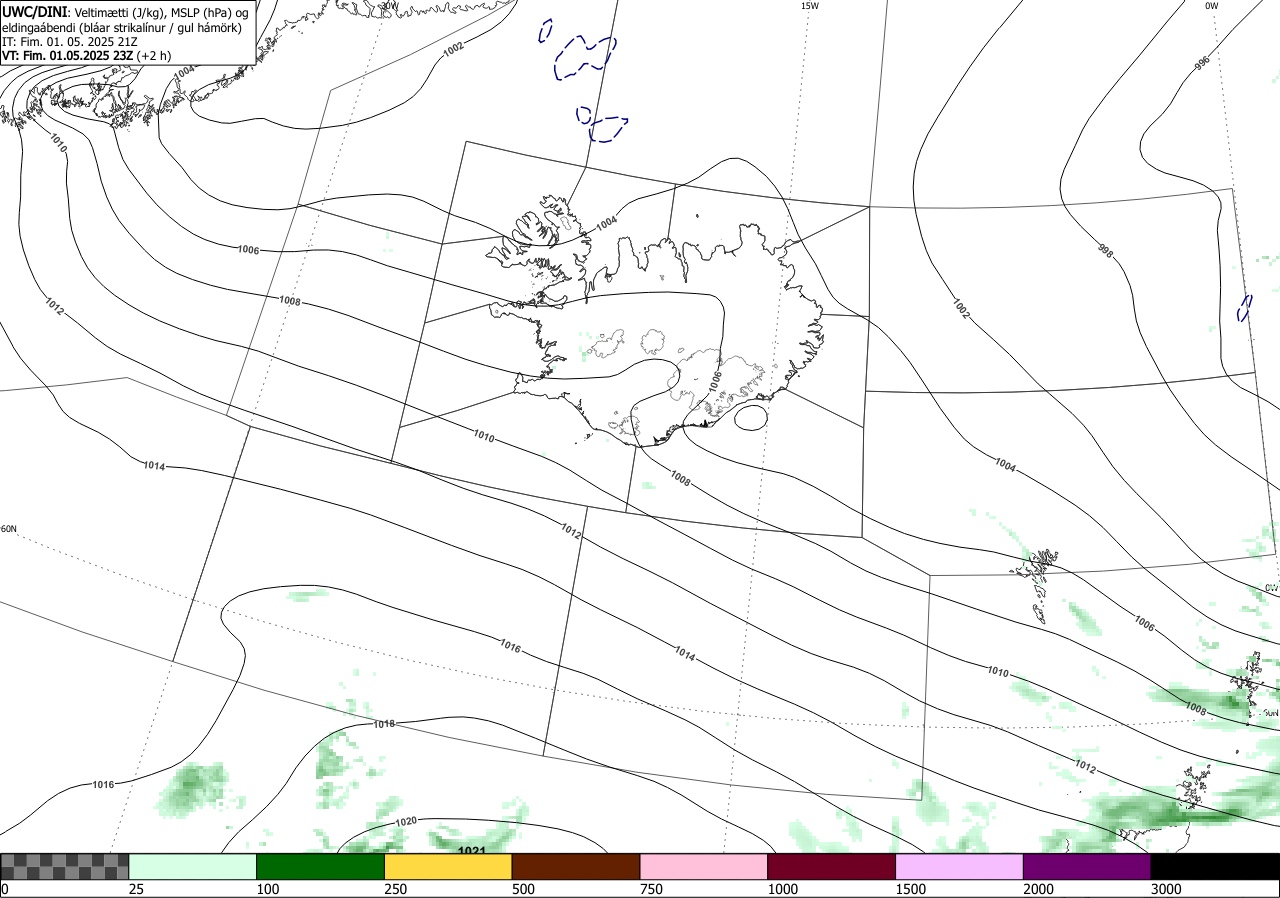Click the pink 750–1000 legend swatch
This screenshot has width=1280, height=898.
[x=704, y=866]
